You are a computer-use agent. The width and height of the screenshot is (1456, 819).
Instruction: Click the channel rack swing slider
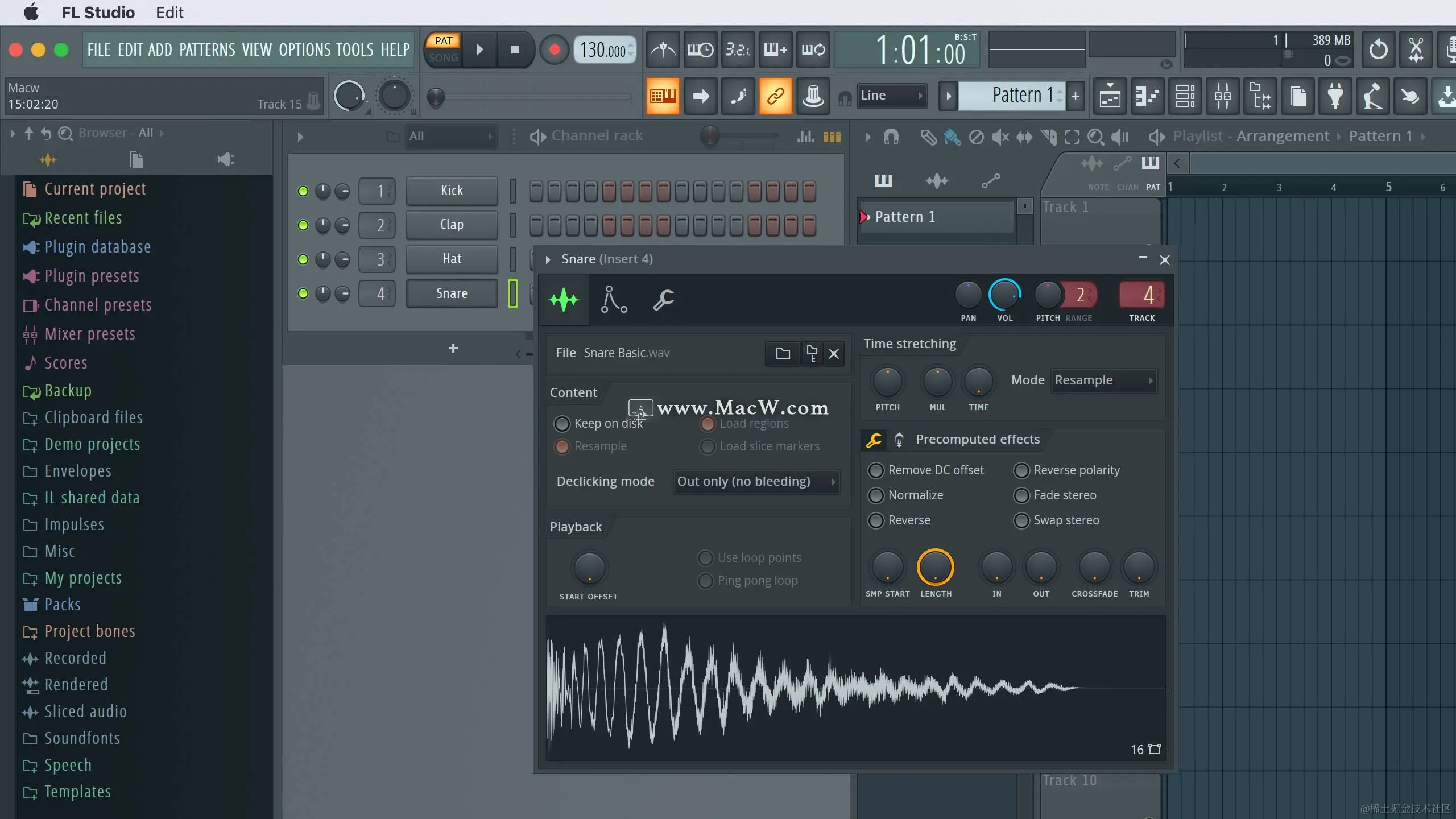tap(739, 136)
